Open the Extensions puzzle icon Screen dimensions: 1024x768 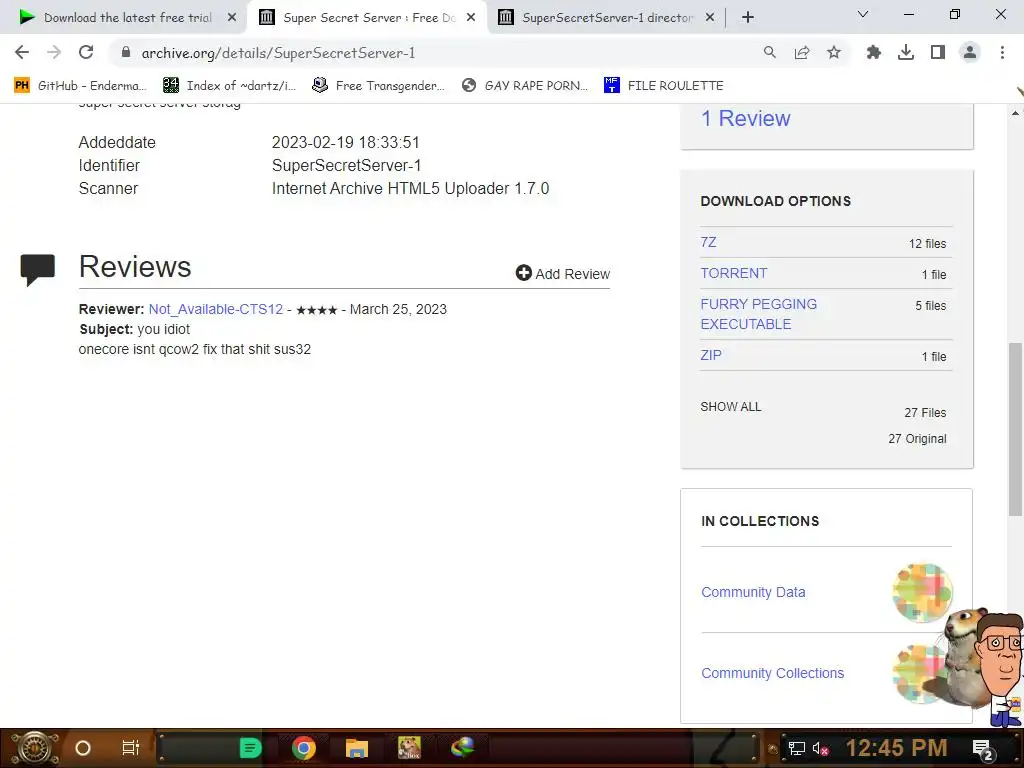(x=874, y=52)
